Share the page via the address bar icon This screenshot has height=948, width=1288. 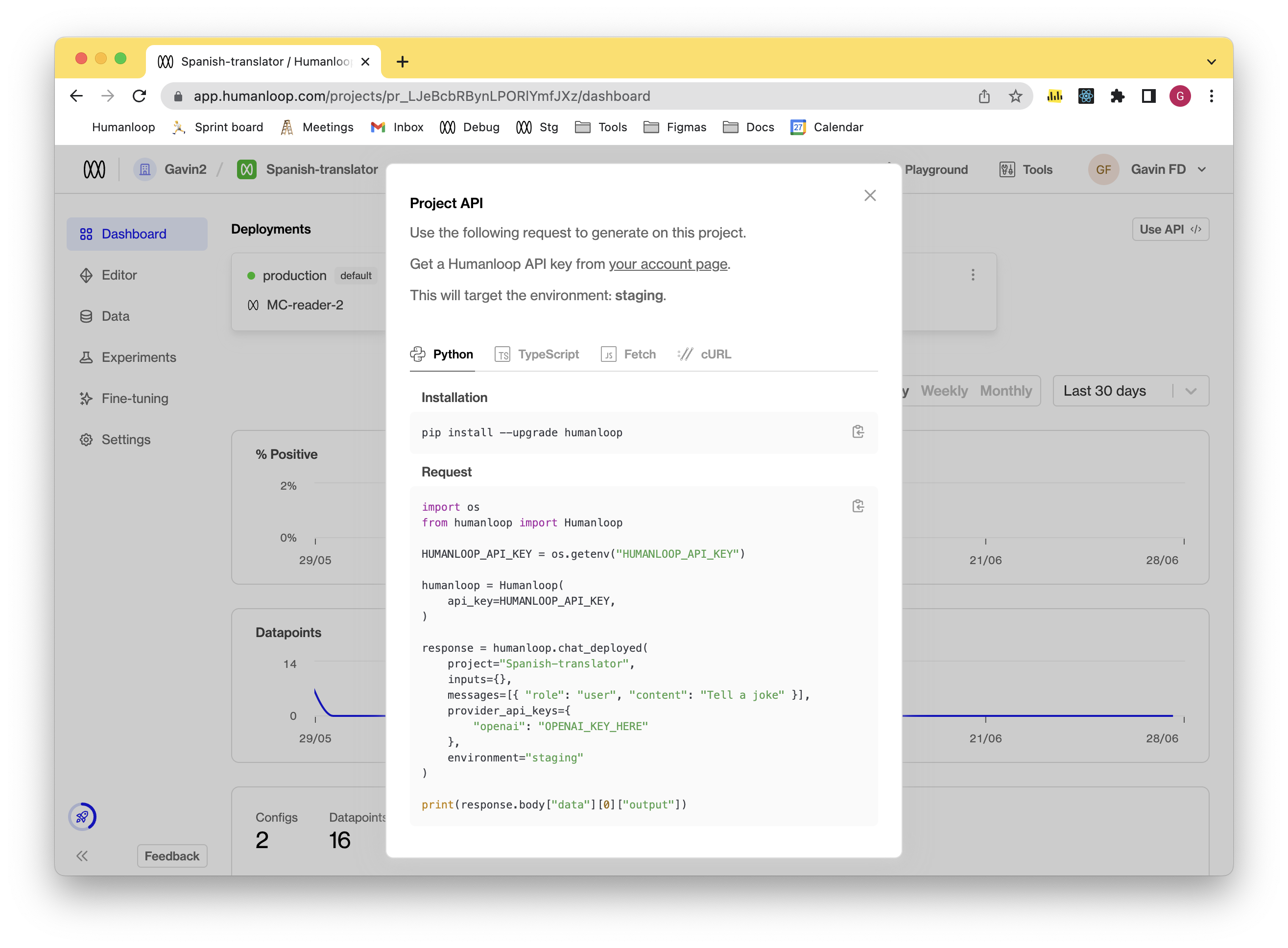click(x=984, y=96)
